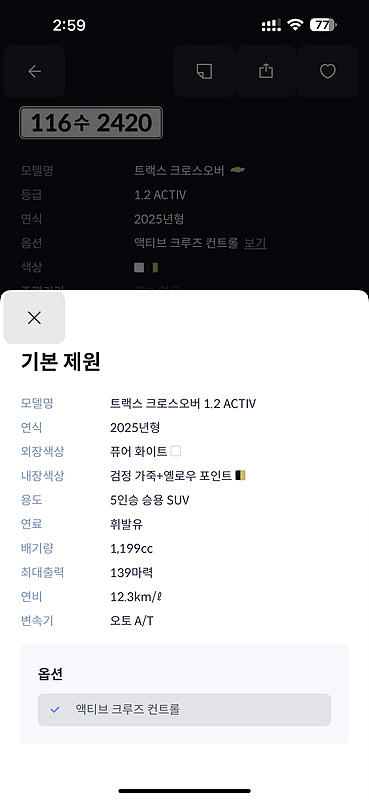
Task: Select the 1.2 ACTIV grade text
Action: [160, 195]
